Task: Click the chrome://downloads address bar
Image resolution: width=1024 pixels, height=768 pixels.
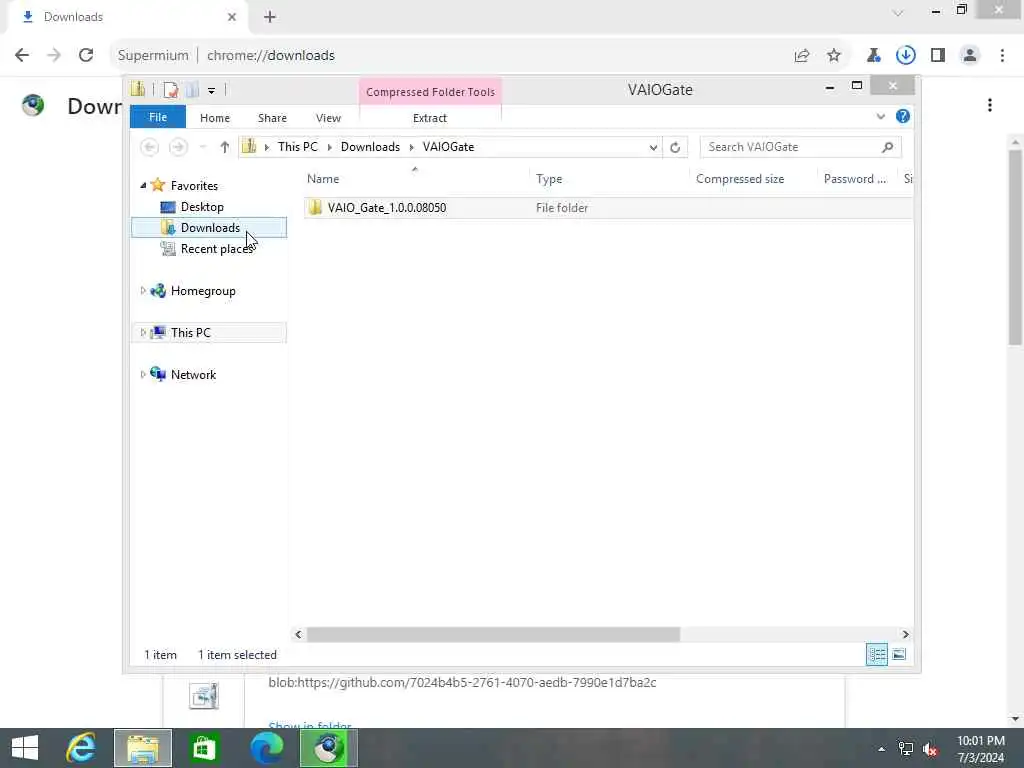Action: [451, 56]
